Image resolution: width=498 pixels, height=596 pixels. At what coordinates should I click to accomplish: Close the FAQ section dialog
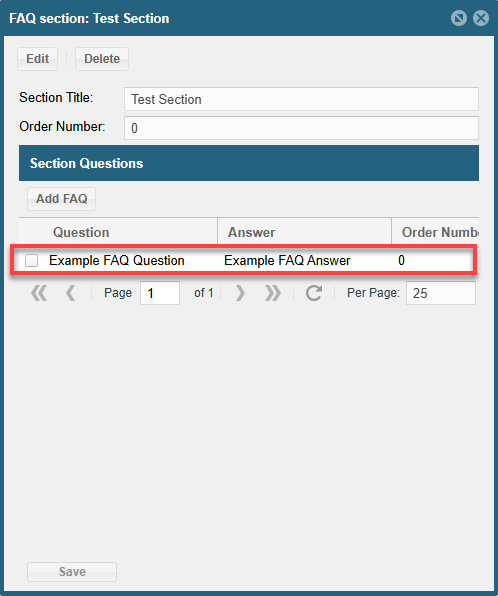[481, 18]
